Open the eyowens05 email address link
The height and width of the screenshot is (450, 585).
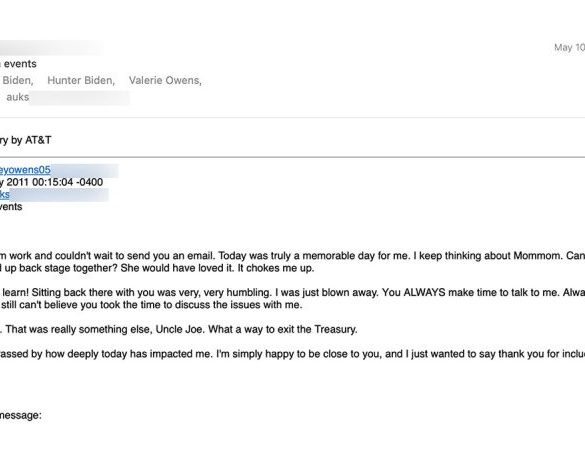pyautogui.click(x=25, y=170)
